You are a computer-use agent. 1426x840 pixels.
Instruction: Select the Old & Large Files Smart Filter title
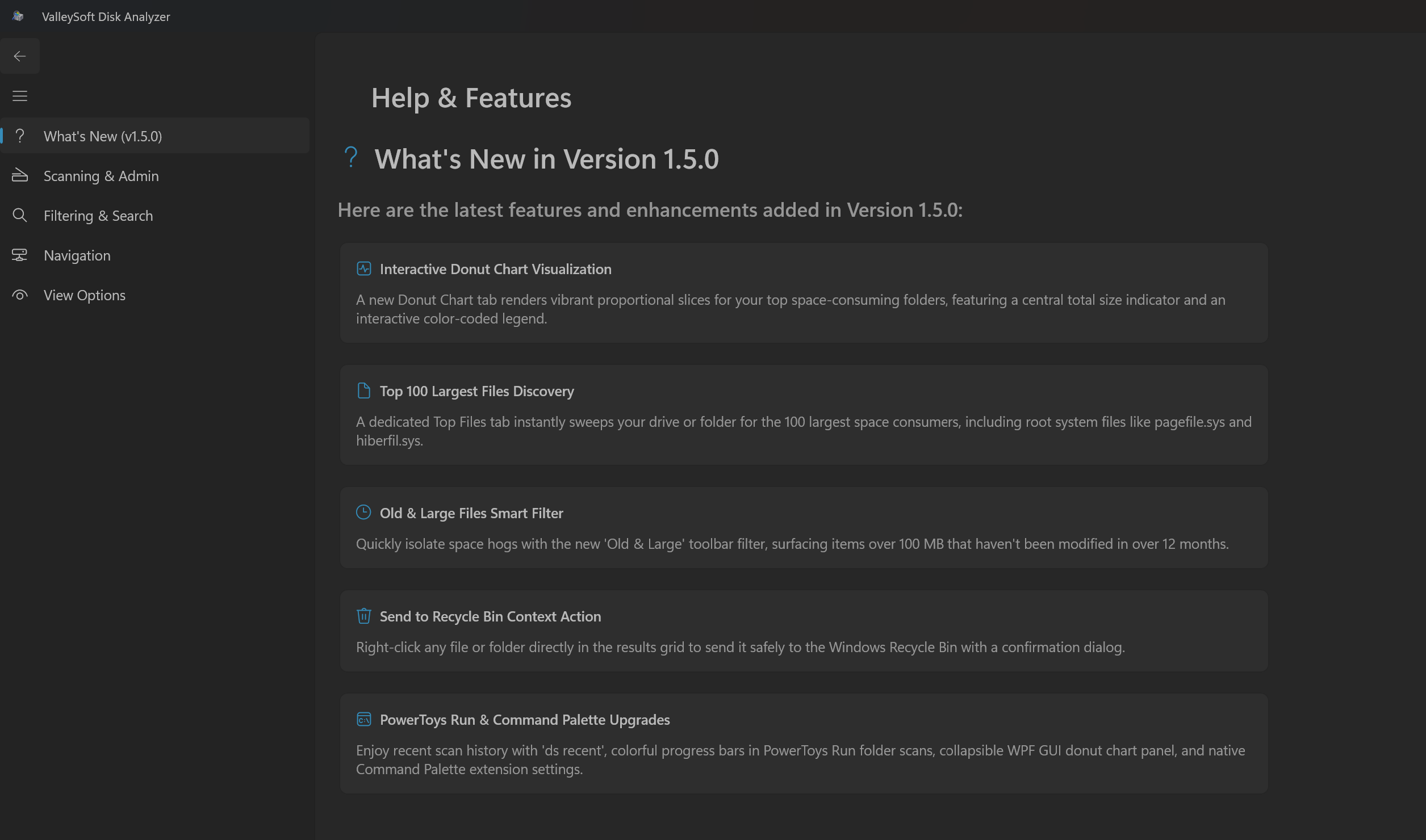(471, 513)
